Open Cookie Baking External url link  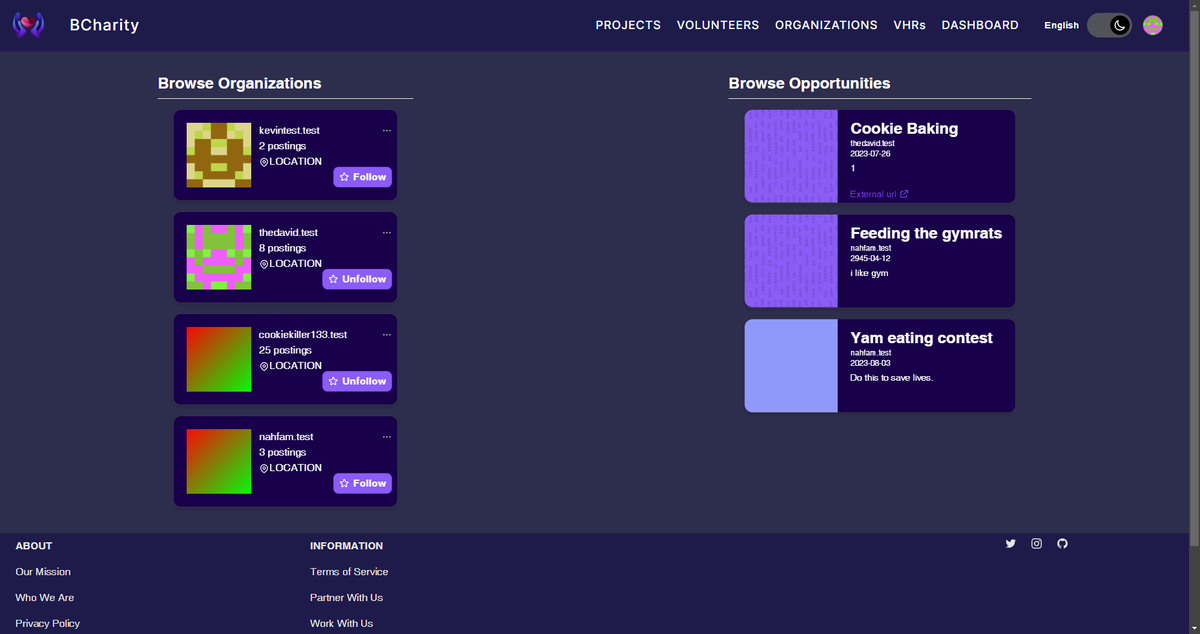tap(879, 194)
